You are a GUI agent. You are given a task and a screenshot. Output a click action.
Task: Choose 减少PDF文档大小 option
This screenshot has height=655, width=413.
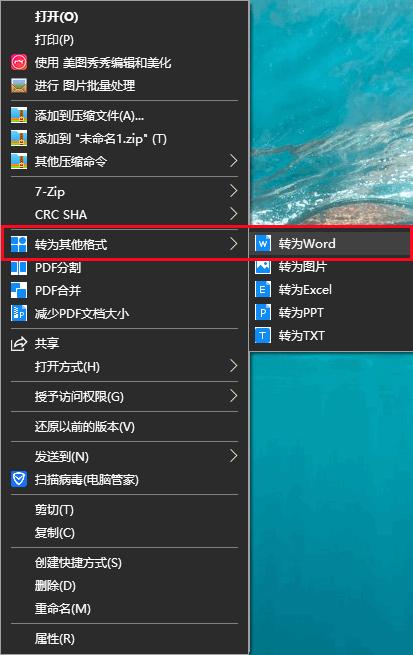[125, 313]
